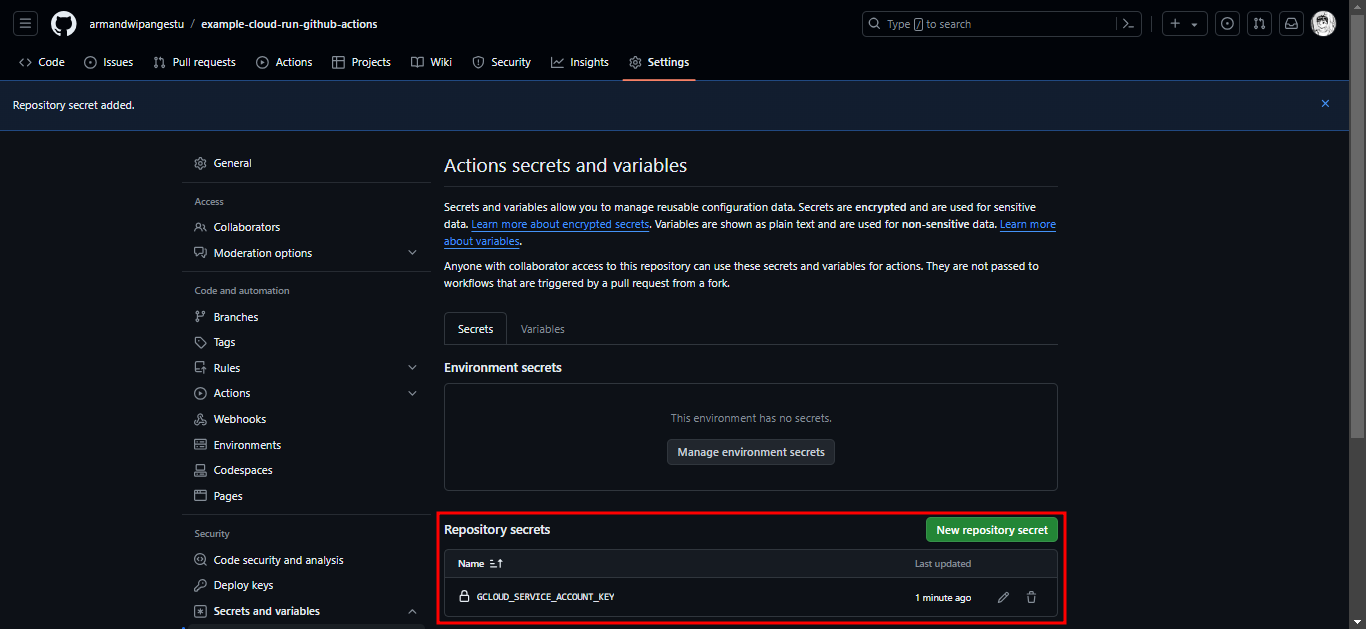Open the command palette terminal icon
The image size is (1366, 629).
click(x=1128, y=23)
